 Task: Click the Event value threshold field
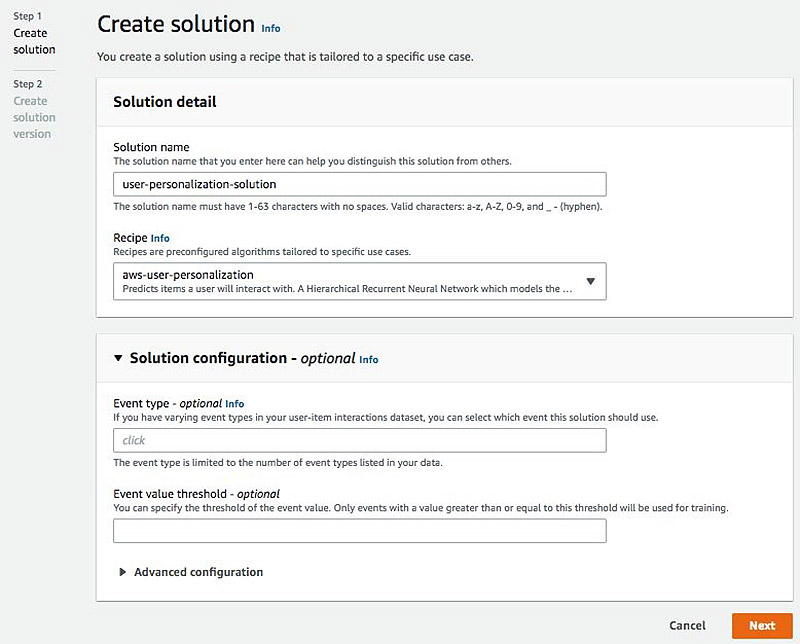click(360, 531)
